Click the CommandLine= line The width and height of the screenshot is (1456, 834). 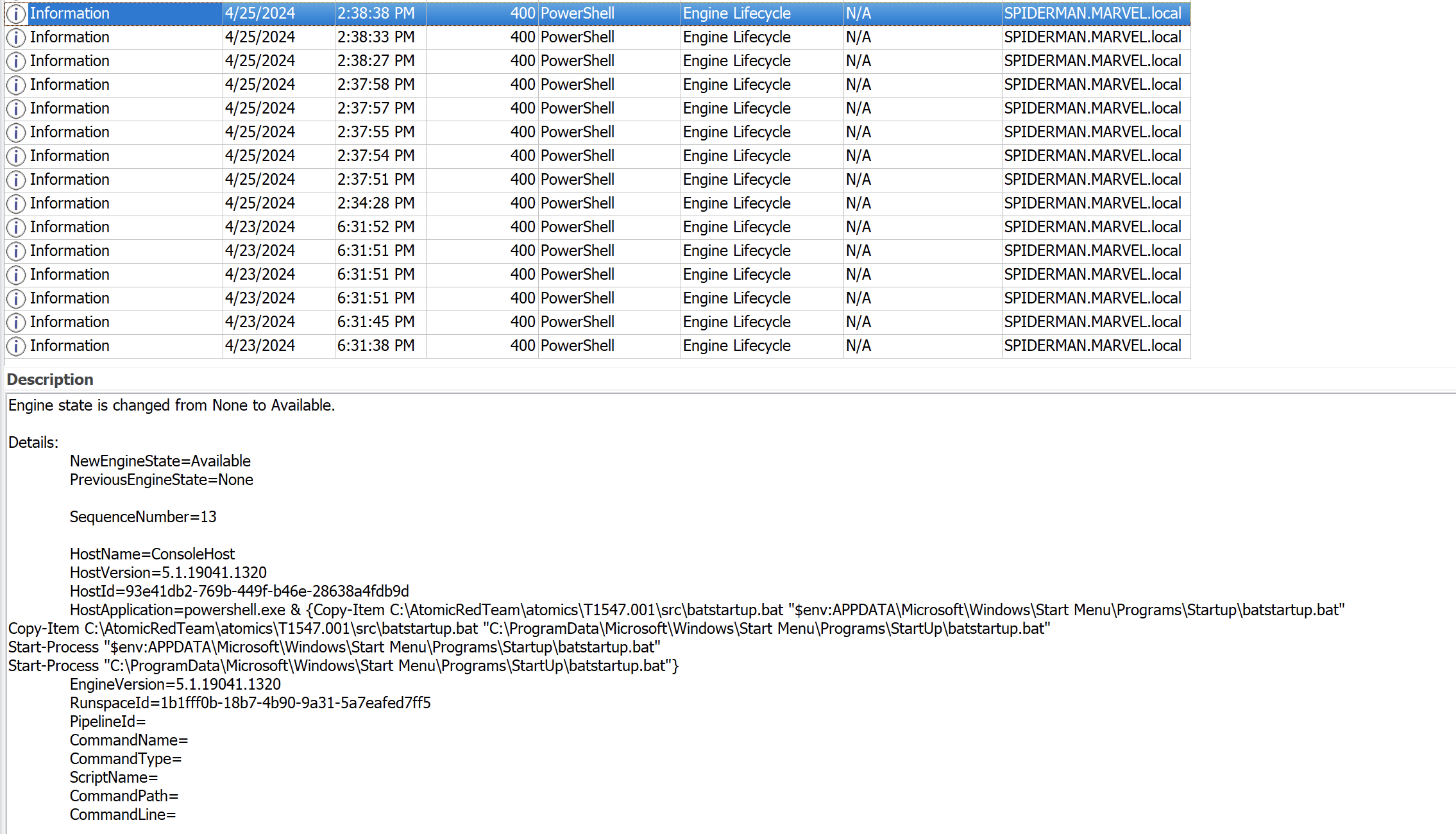pos(123,815)
